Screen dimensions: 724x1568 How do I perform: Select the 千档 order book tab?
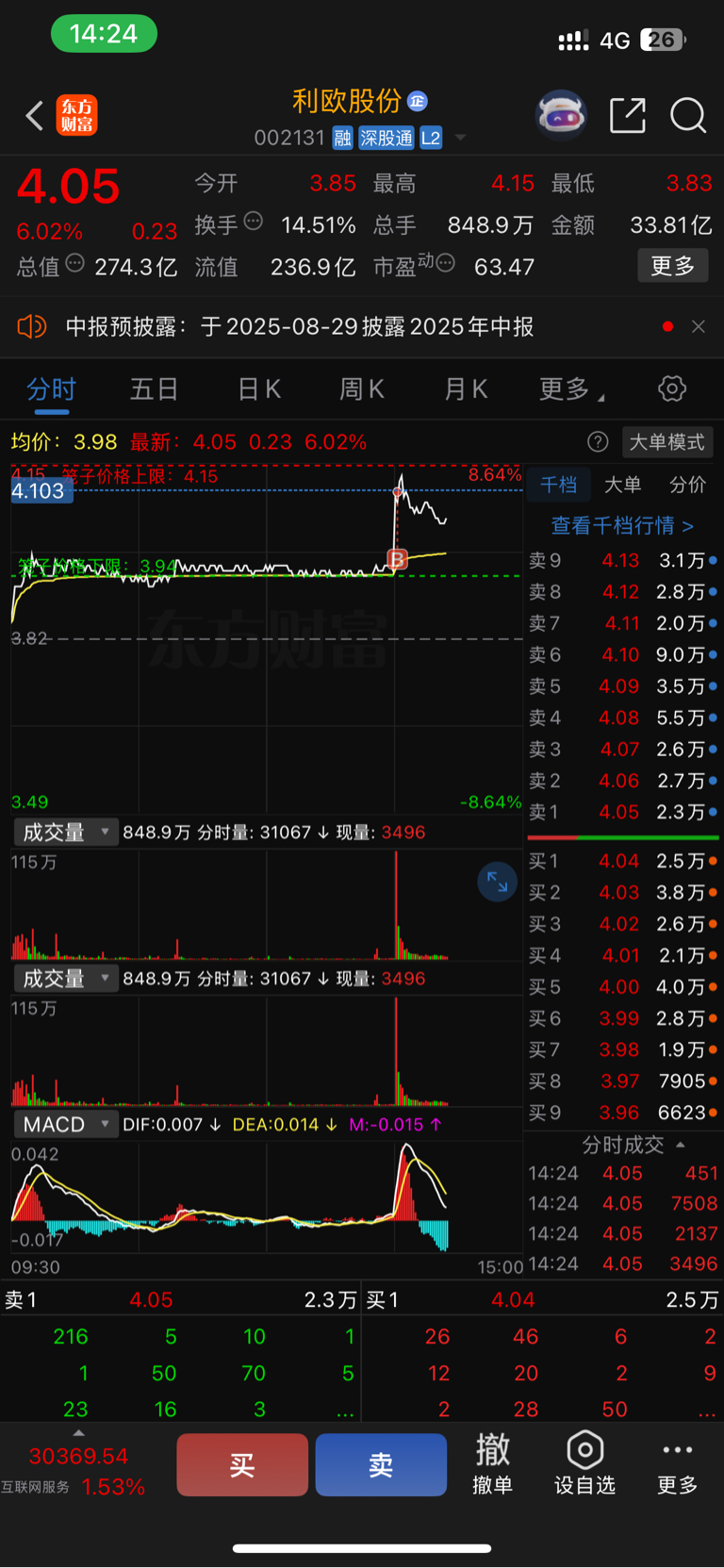coord(558,485)
